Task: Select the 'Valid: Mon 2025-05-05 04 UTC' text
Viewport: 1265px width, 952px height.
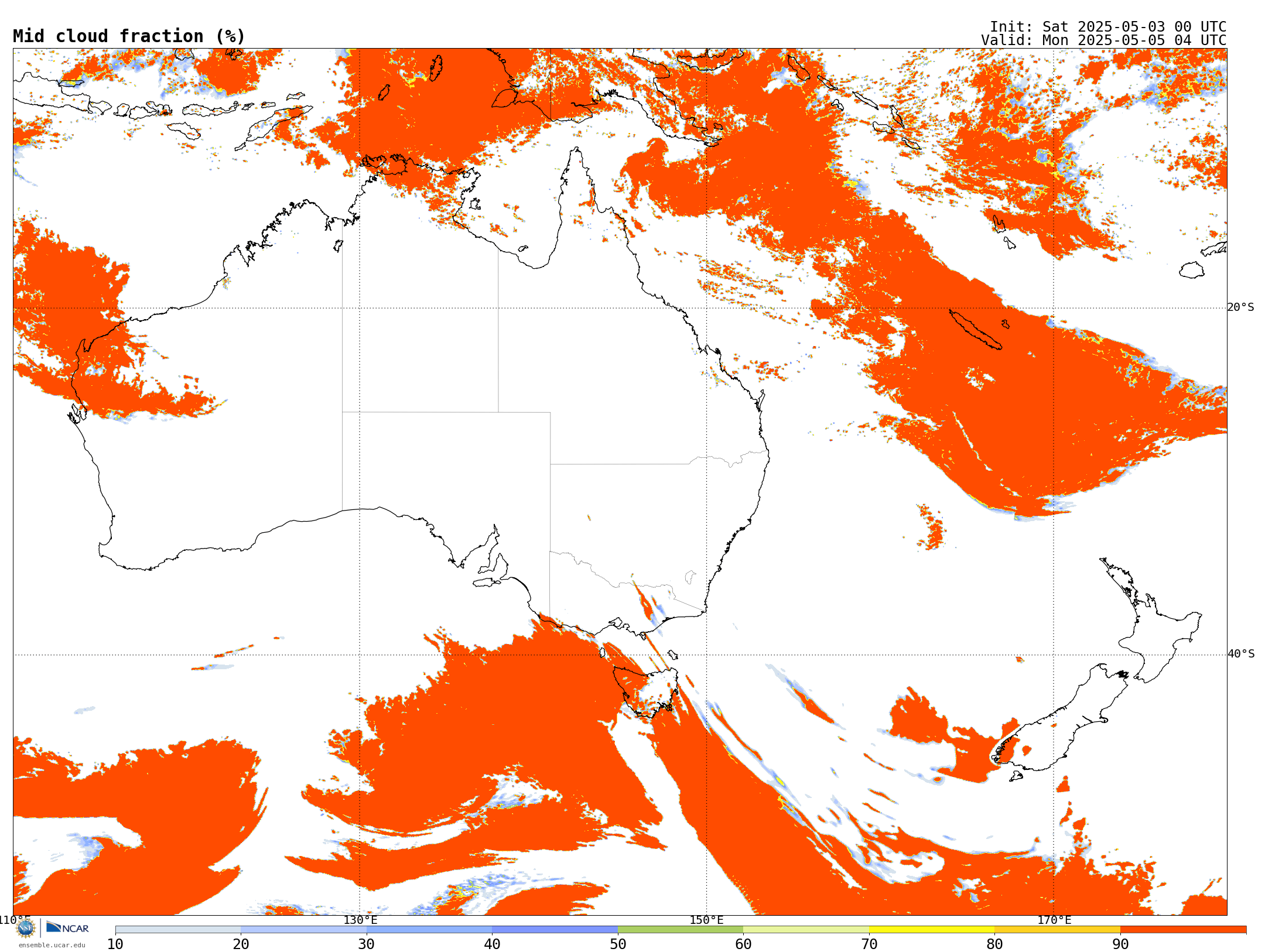Action: point(1104,40)
